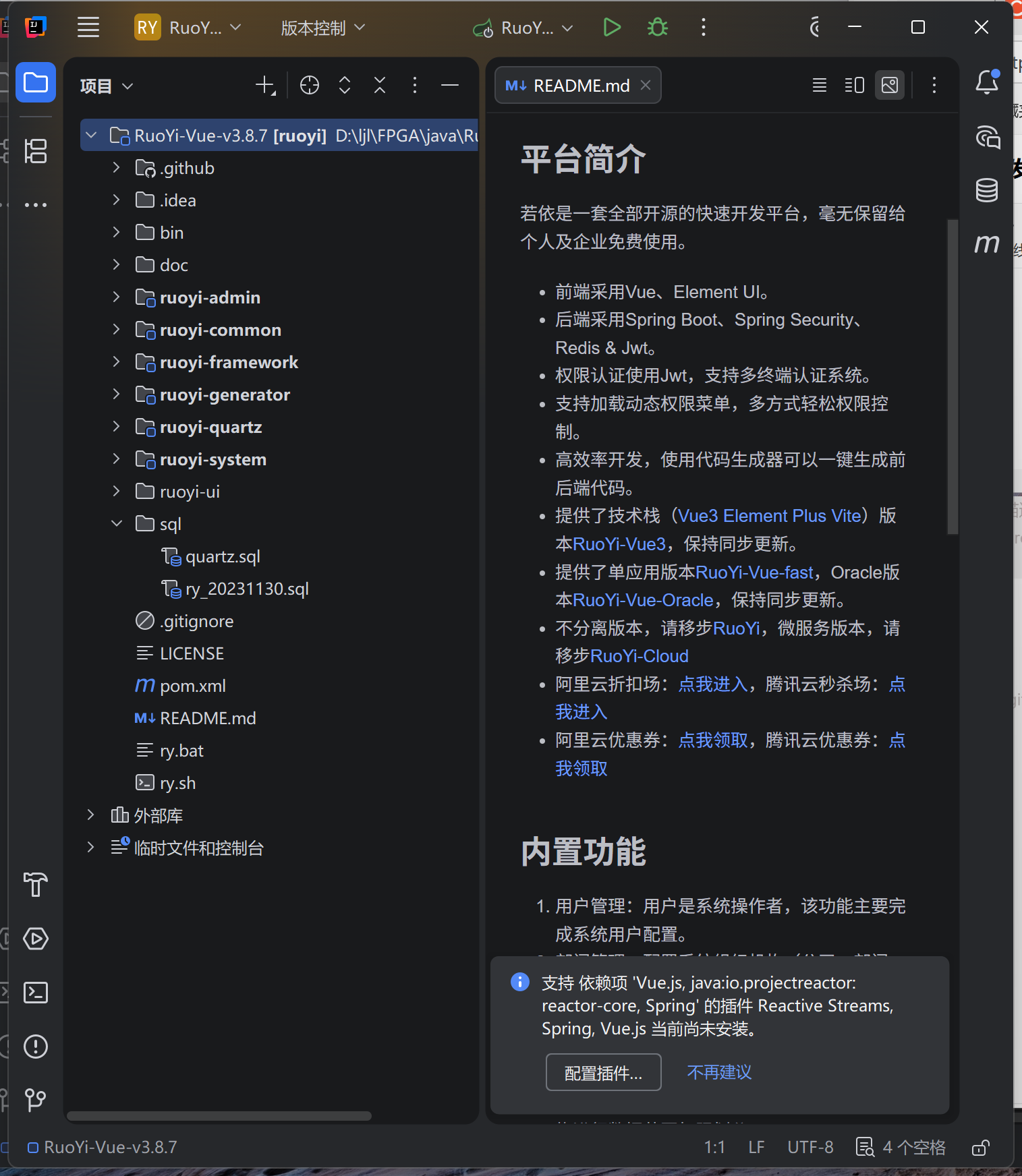Switch to editor-only markdown view

click(820, 86)
